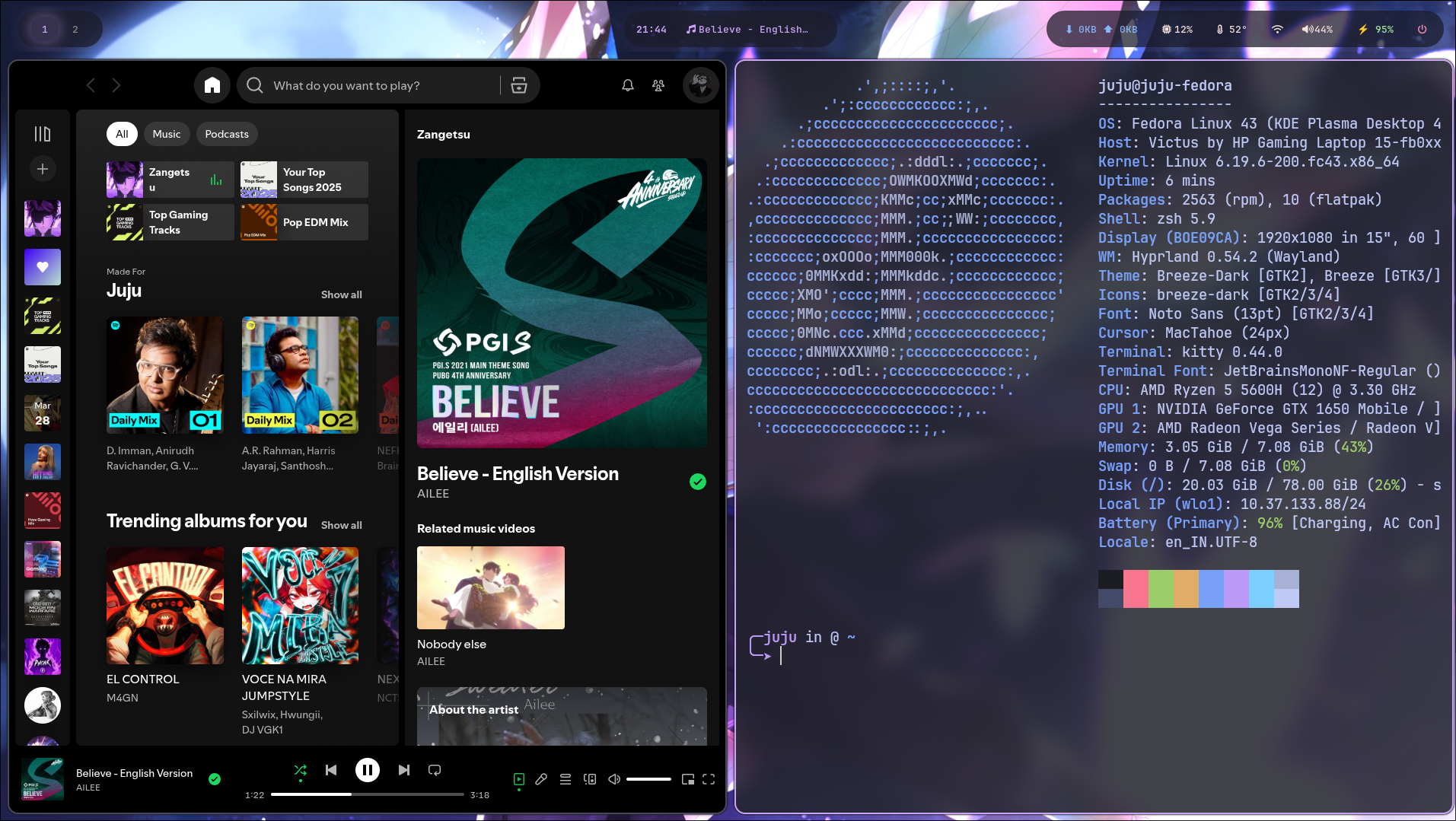Open the Miniplayer
Image resolution: width=1456 pixels, height=821 pixels.
pos(688,779)
